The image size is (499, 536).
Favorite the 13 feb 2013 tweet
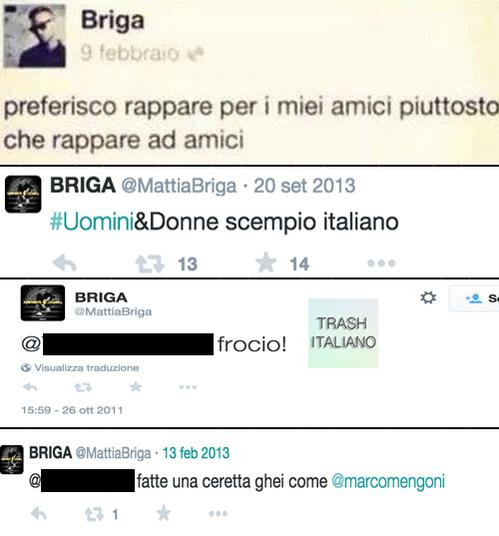pyautogui.click(x=164, y=513)
